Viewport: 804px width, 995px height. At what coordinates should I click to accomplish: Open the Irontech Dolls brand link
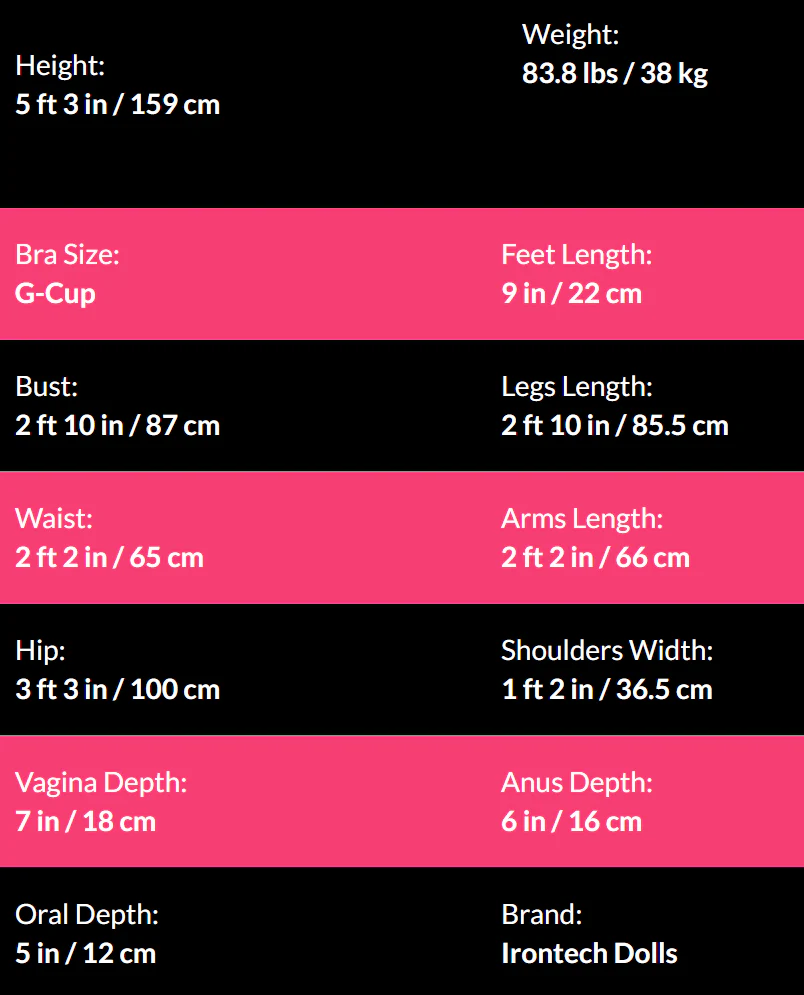tap(589, 954)
